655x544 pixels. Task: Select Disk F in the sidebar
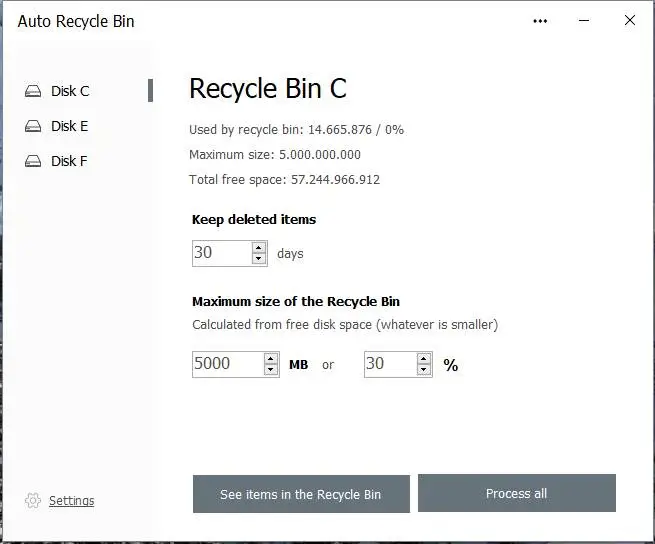click(70, 161)
